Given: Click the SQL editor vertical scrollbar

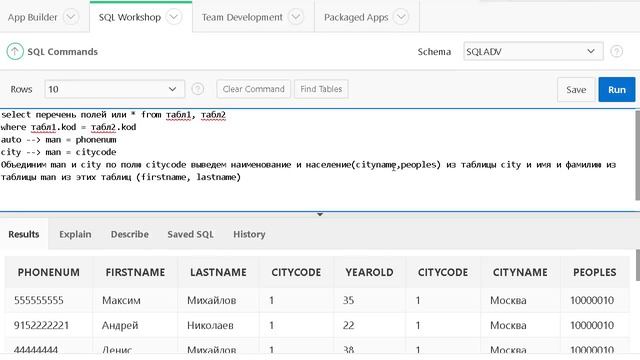Looking at the screenshot, I should tap(637, 155).
